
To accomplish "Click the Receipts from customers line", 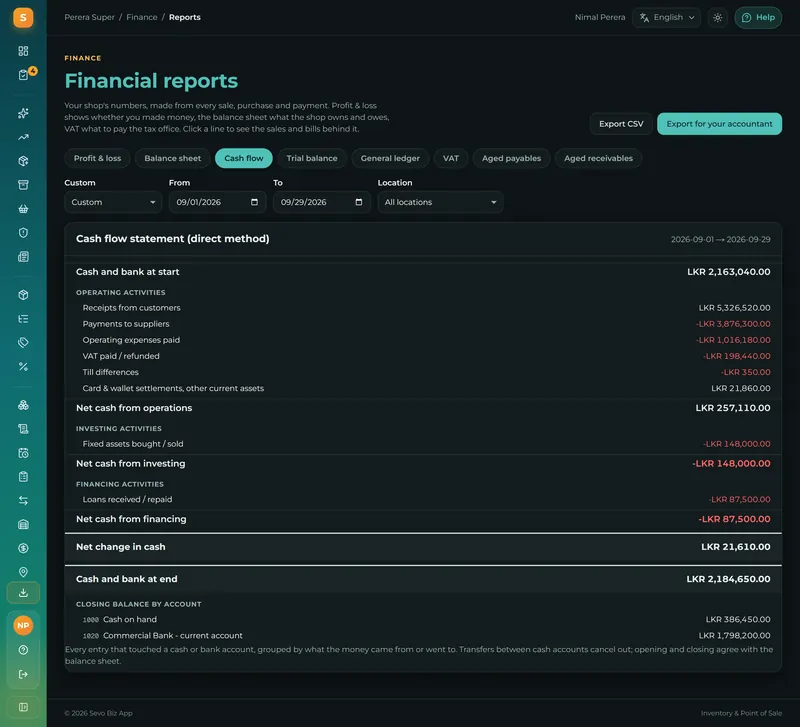I will [x=423, y=308].
